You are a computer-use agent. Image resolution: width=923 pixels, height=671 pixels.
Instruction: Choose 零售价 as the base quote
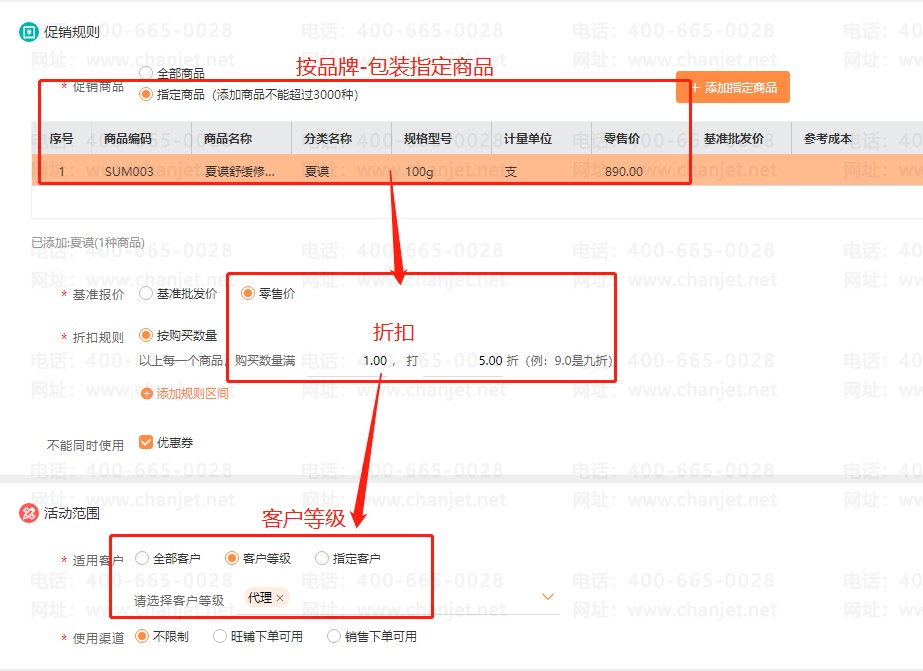point(248,293)
